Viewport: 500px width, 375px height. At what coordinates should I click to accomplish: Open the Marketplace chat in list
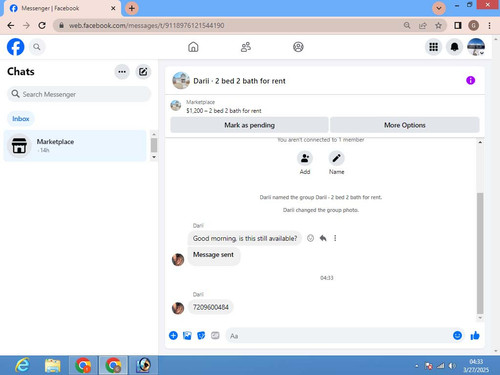pos(75,146)
